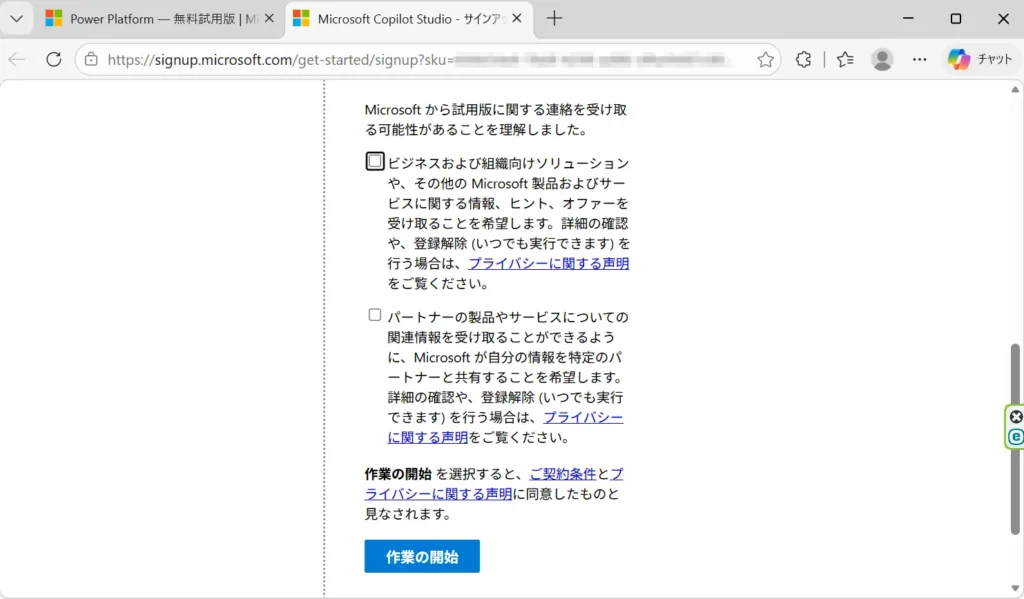Click the vertical page scrollbar thumb
The image size is (1024, 599).
1015,430
